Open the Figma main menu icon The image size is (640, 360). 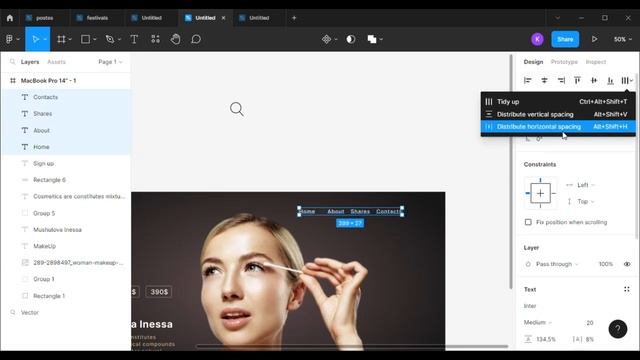point(9,39)
